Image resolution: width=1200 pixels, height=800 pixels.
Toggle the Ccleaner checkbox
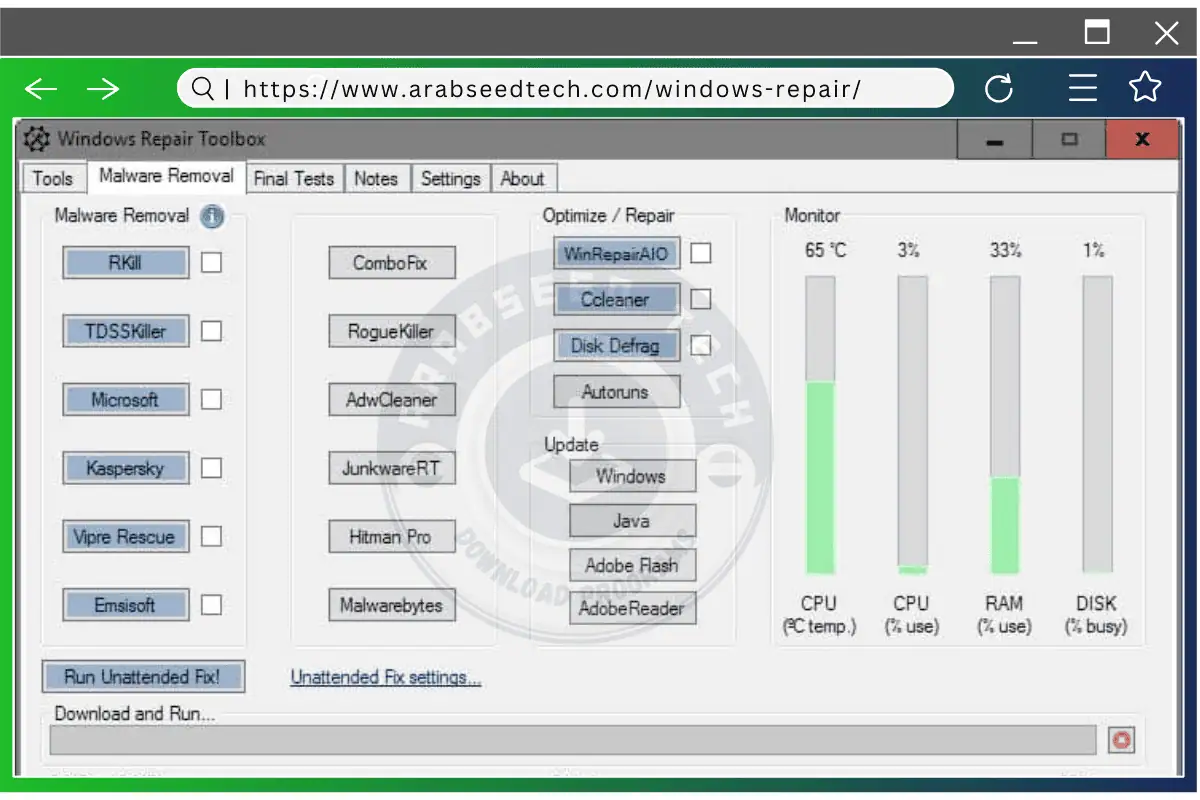tap(701, 299)
